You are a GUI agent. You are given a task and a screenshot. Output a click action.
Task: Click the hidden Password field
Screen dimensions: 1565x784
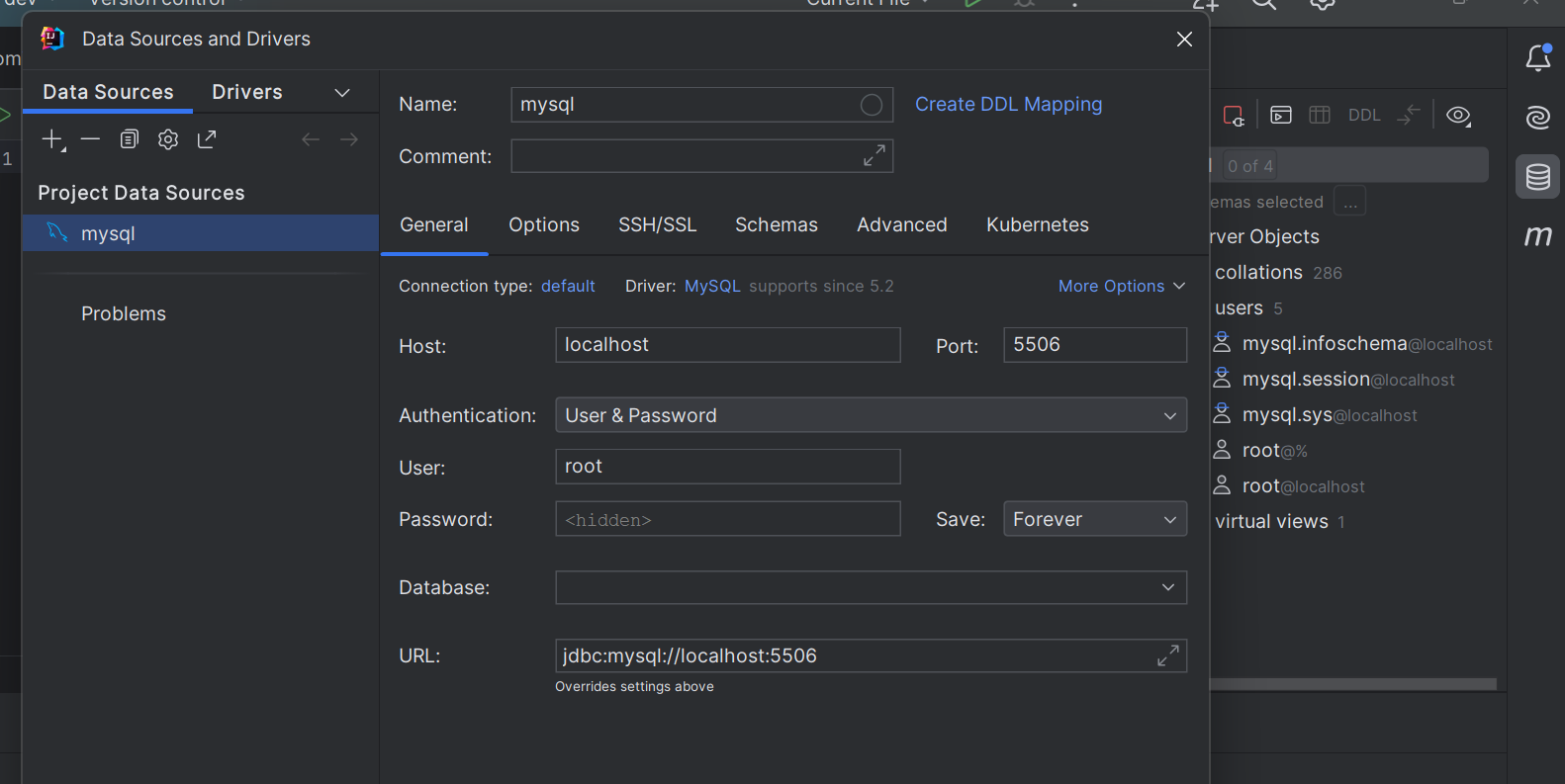pos(728,519)
